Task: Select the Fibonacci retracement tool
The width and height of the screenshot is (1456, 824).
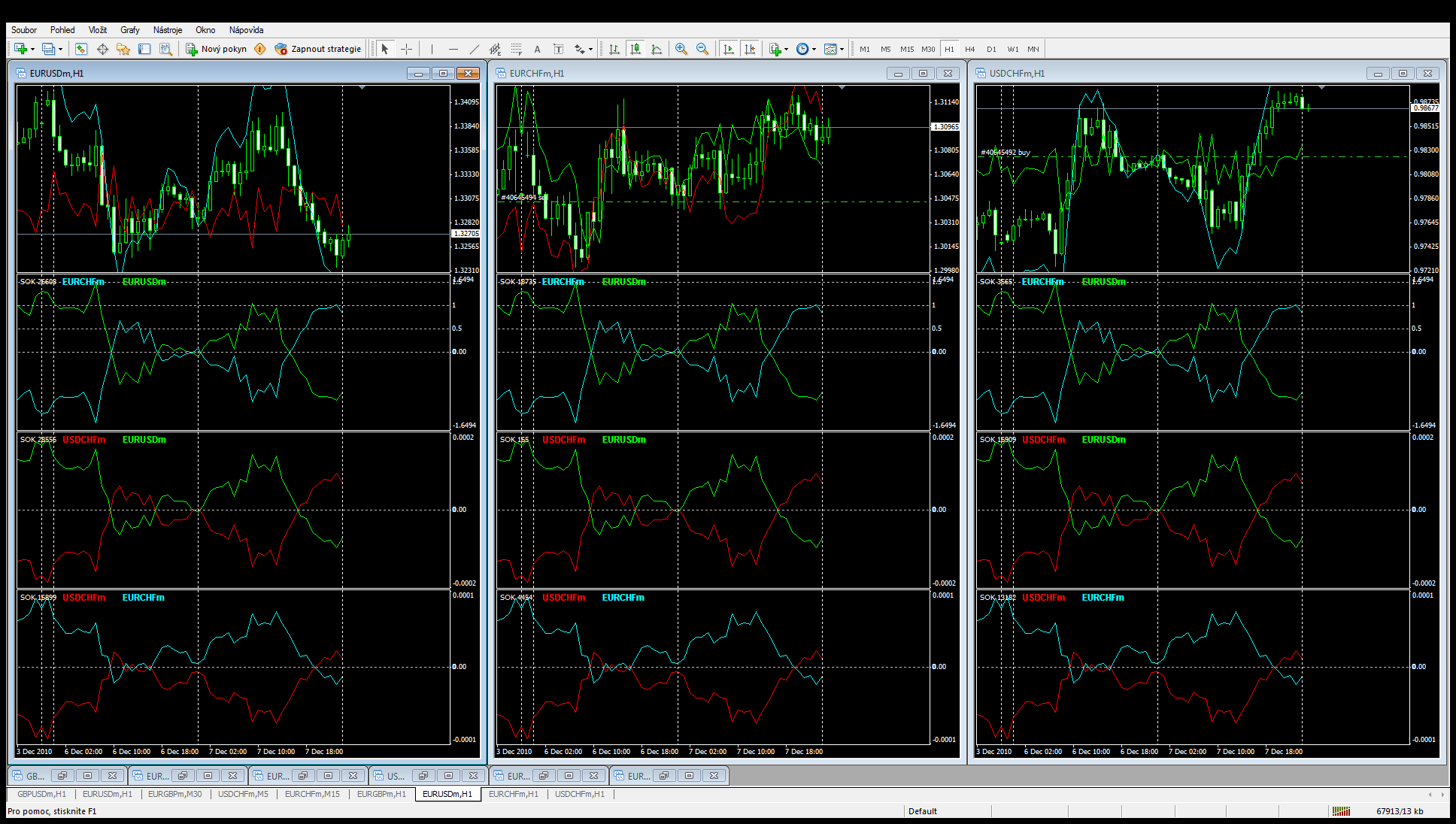Action: [516, 49]
